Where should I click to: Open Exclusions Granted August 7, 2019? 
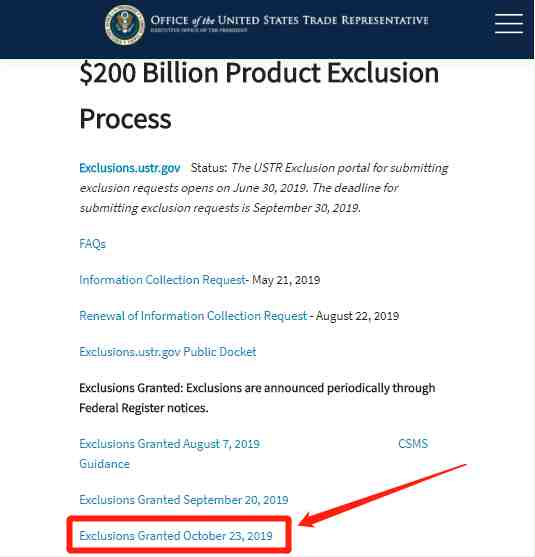point(169,444)
